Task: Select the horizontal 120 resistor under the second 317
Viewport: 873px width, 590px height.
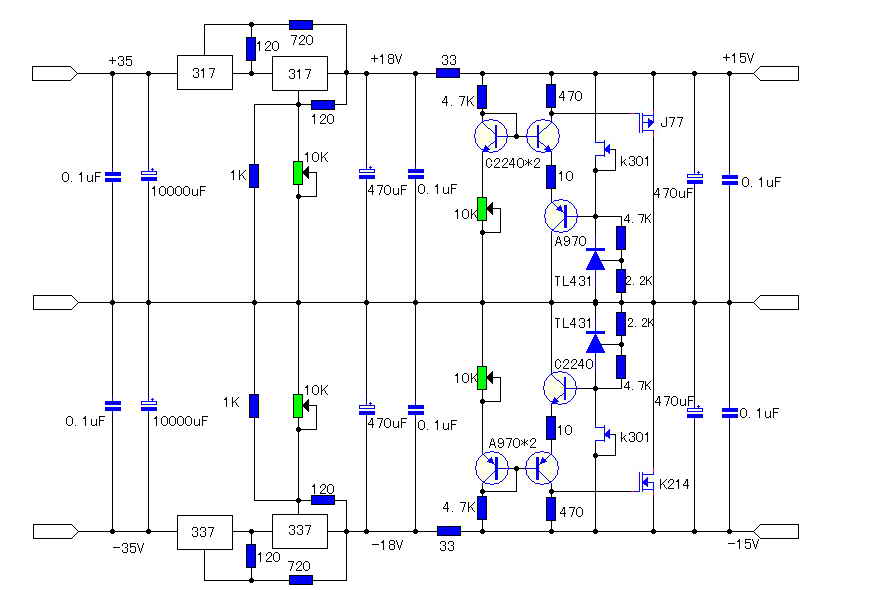Action: pos(323,105)
